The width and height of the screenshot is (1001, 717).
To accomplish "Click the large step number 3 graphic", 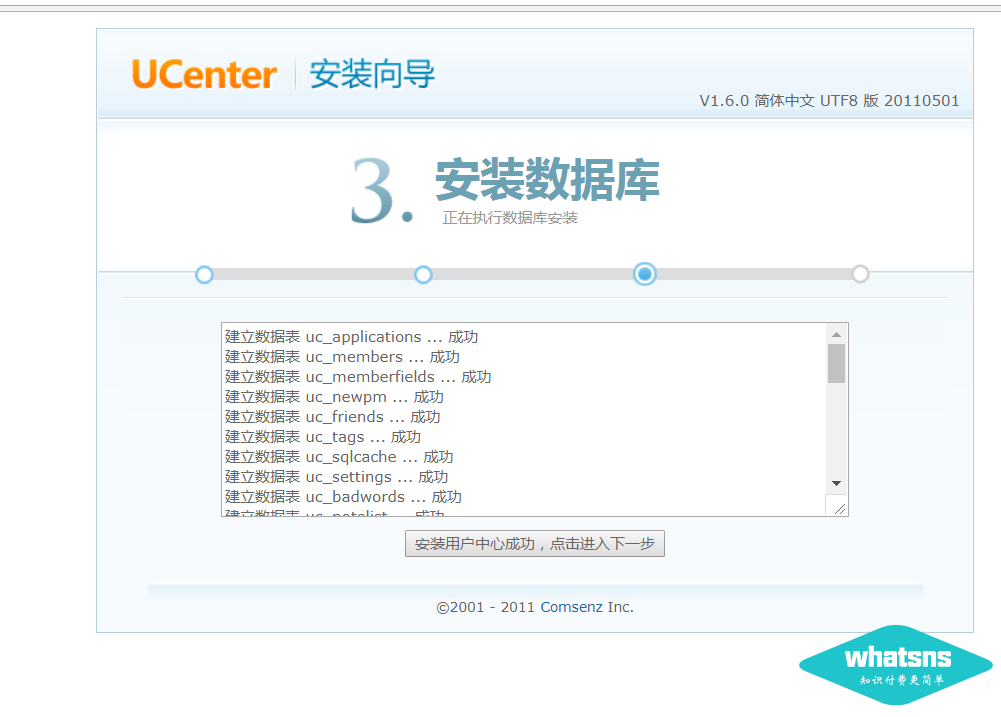I will tap(380, 190).
